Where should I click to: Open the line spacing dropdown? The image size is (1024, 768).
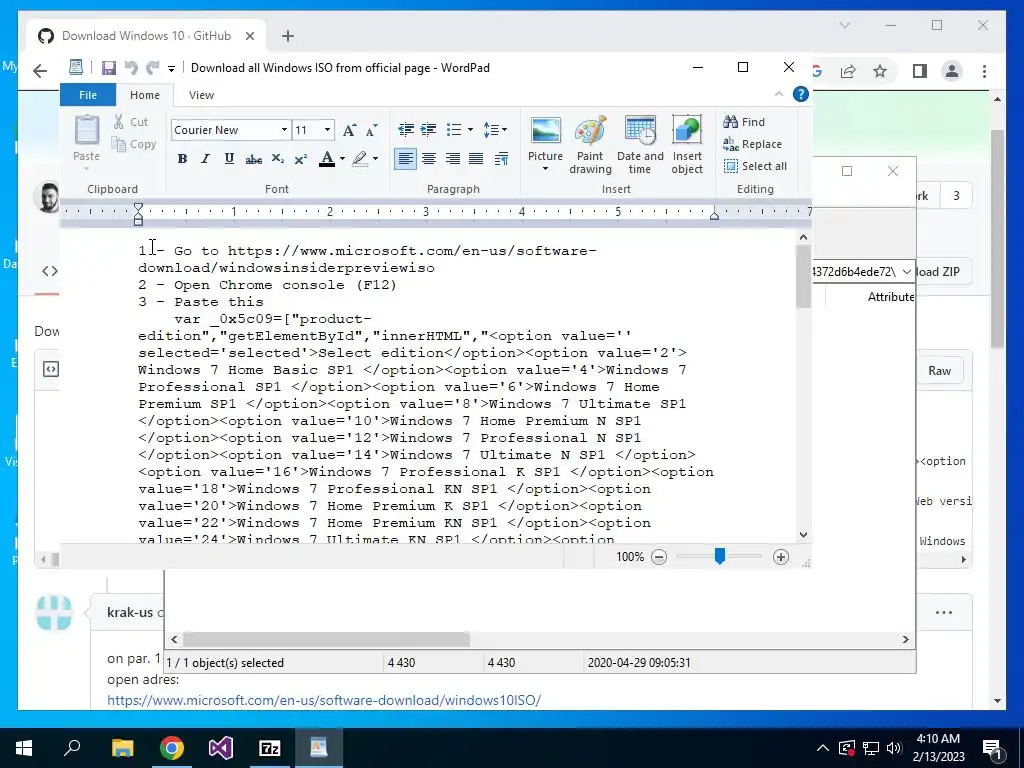click(x=495, y=129)
